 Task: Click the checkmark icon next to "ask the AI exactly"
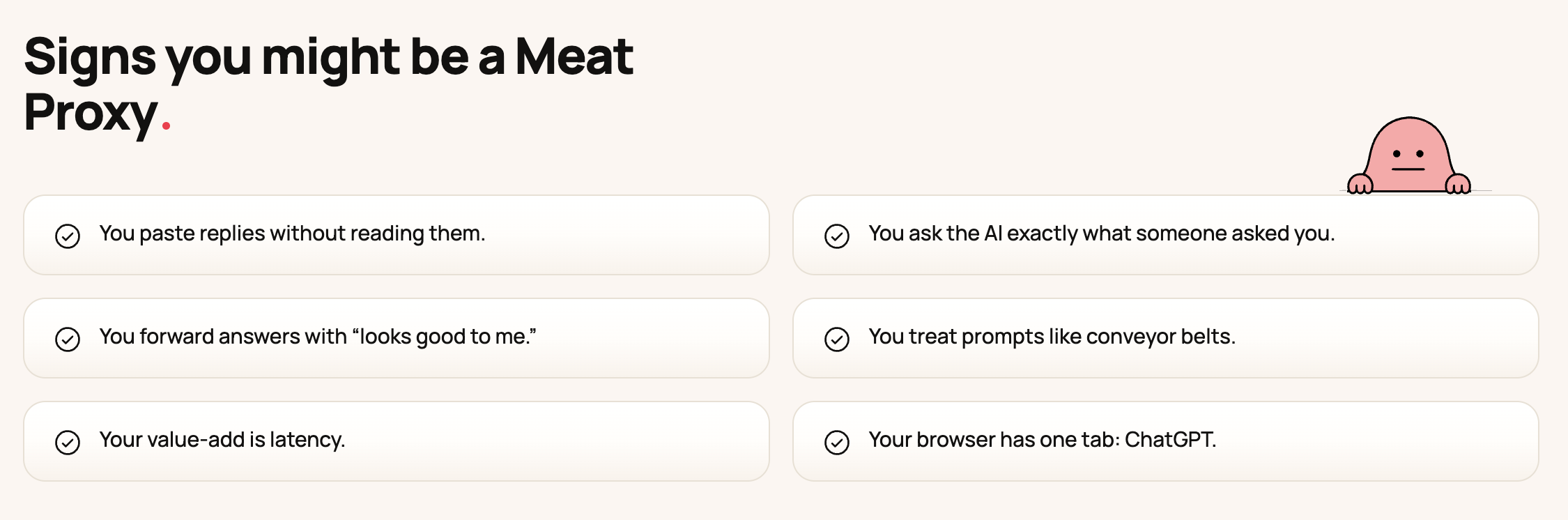pyautogui.click(x=837, y=236)
